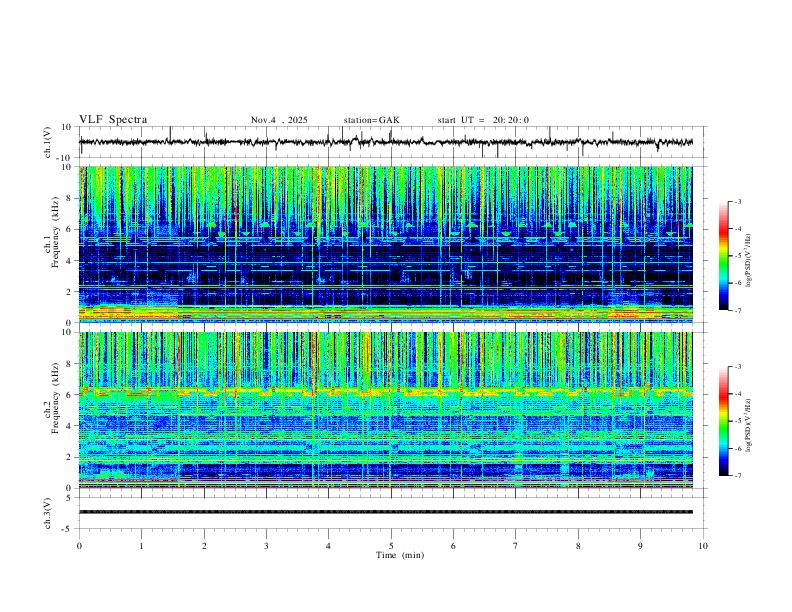Click the ch.3 black signal band
Screen dimensions: 792x612
coord(386,512)
